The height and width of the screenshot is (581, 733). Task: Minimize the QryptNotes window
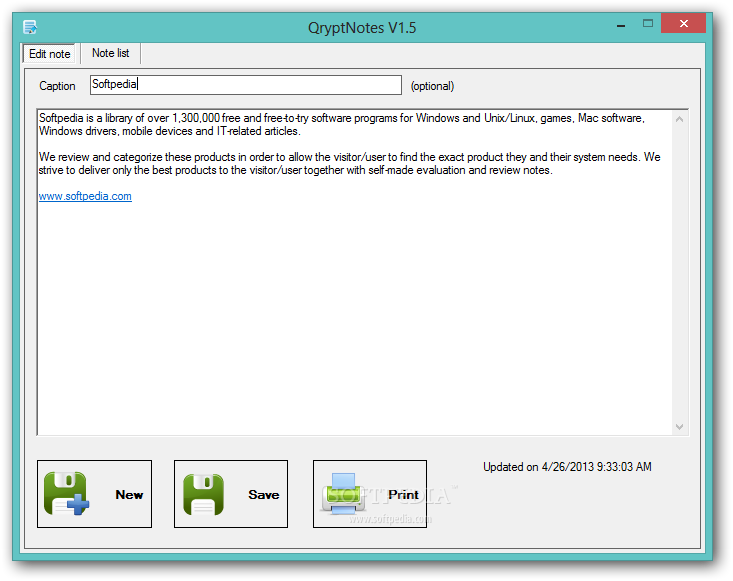pos(621,24)
